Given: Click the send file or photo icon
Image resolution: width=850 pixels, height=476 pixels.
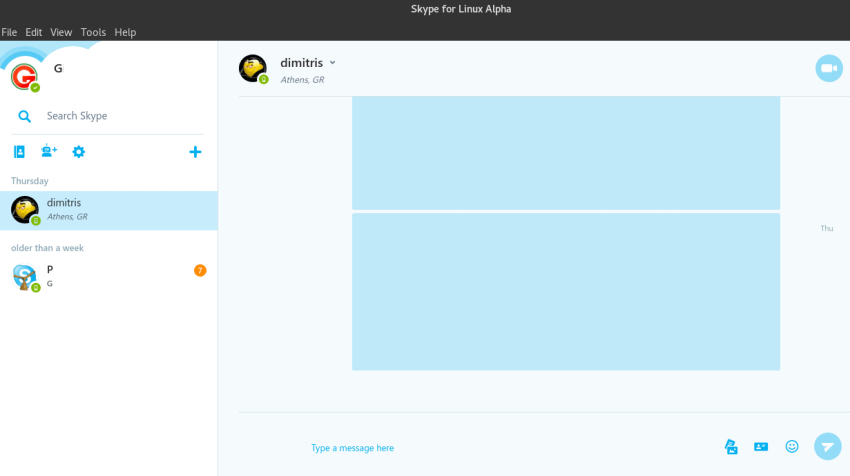Looking at the screenshot, I should 731,446.
